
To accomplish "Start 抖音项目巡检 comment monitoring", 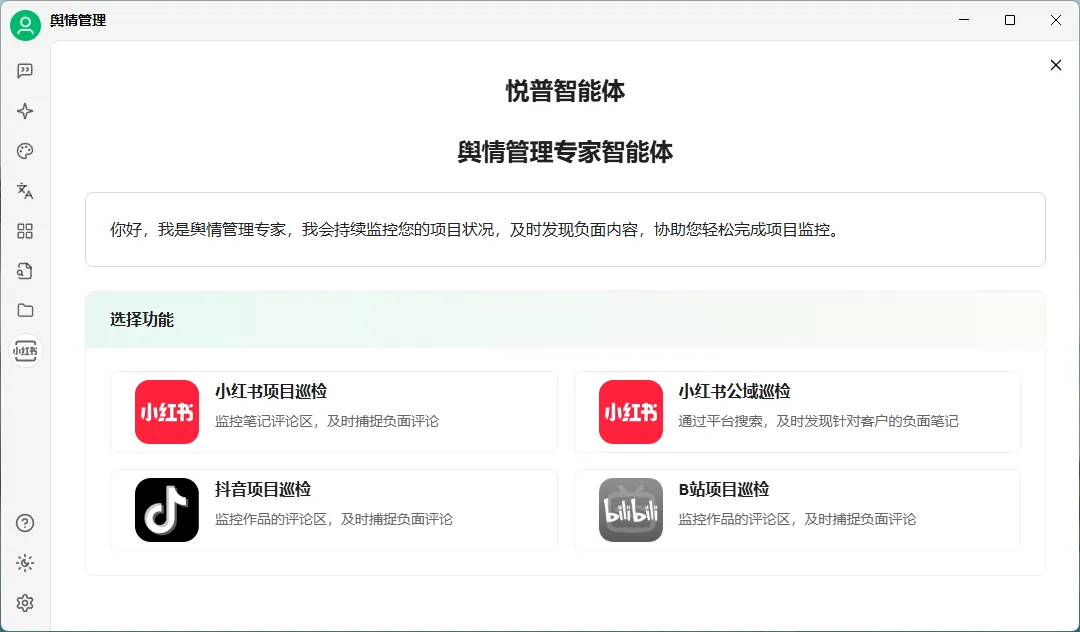I will click(334, 509).
